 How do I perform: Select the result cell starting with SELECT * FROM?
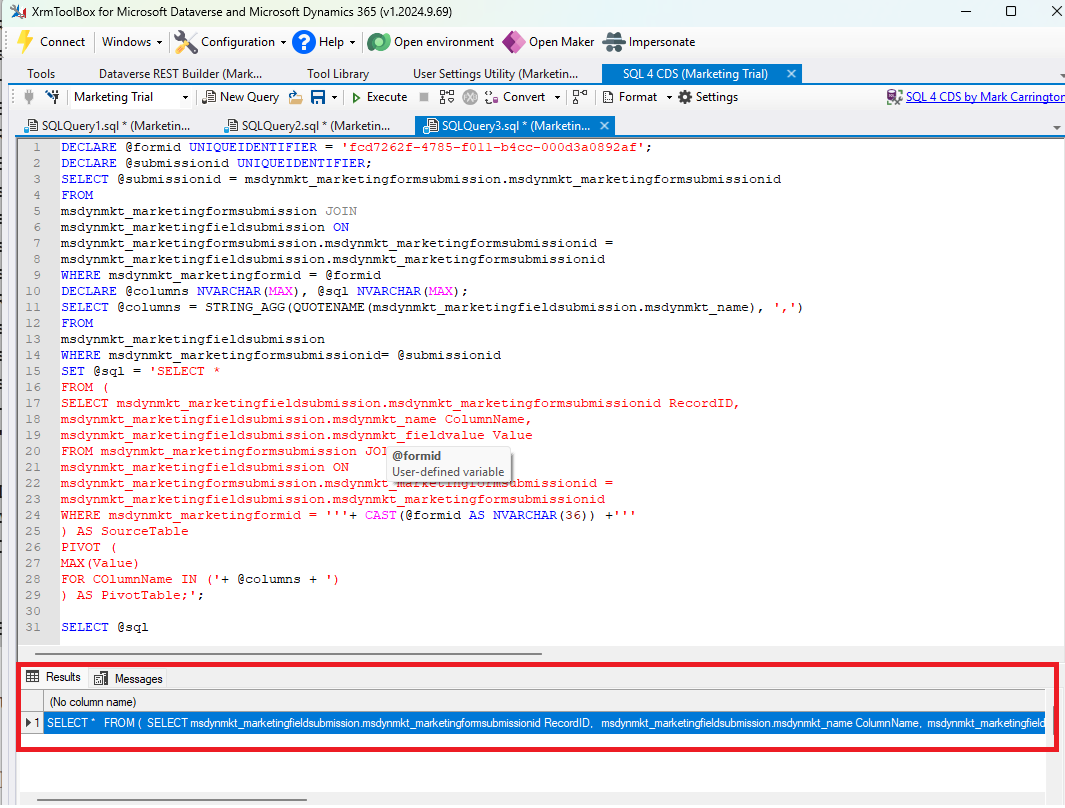coord(544,722)
